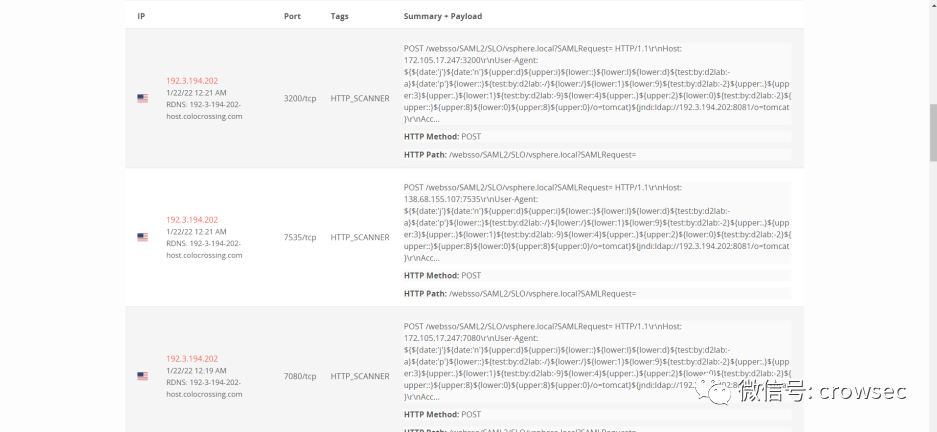Open IP 192.3.194.202 link for port 7080 row
The width and height of the screenshot is (937, 432).
pyautogui.click(x=192, y=359)
